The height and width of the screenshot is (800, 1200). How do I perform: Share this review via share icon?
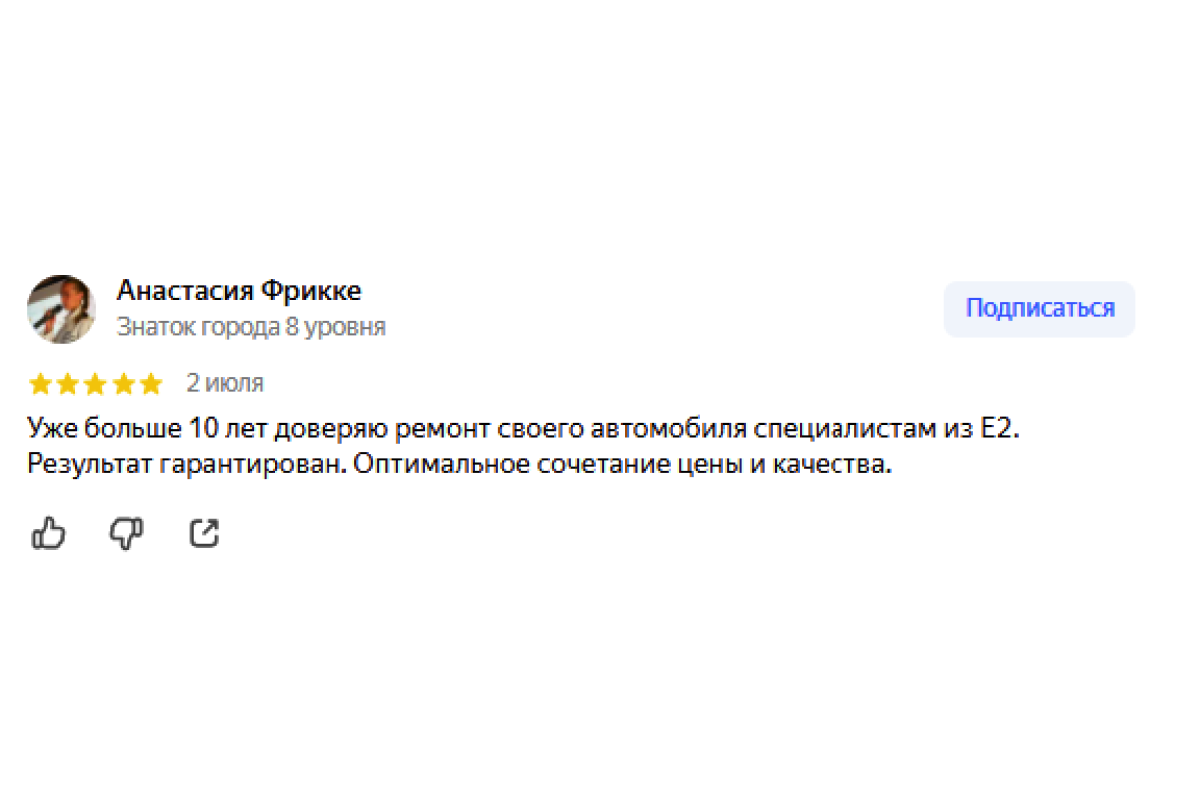click(x=204, y=533)
